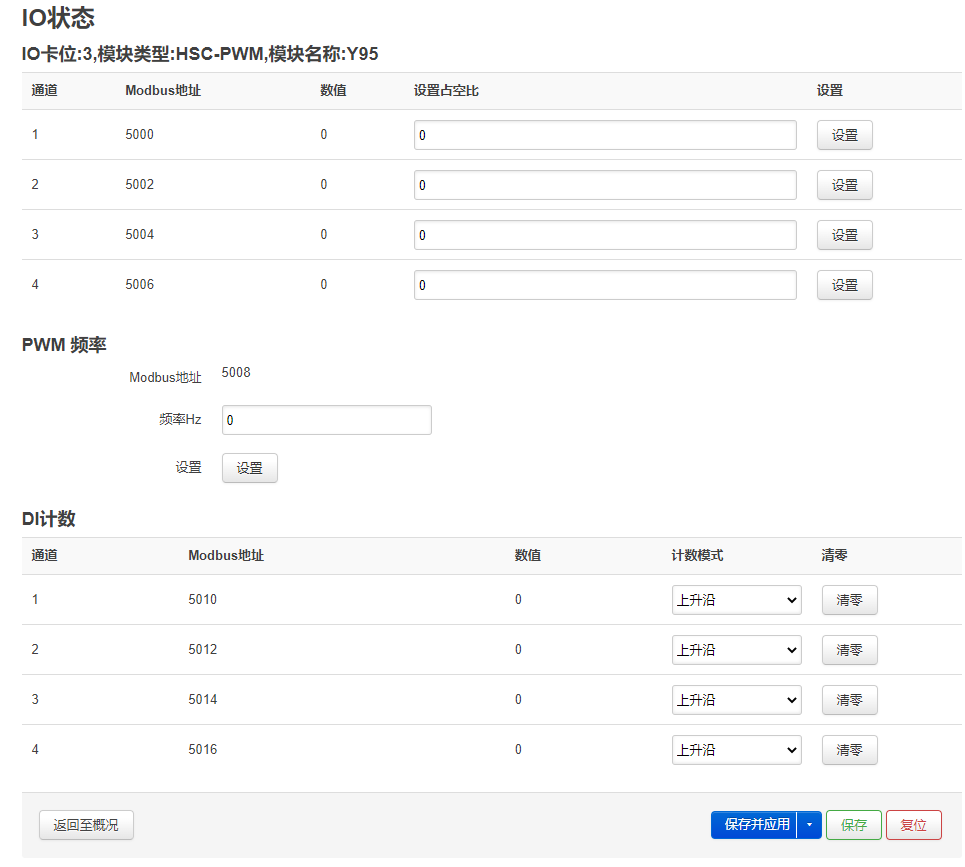Screen dimensions: 965x867
Task: Click 清零 for address 5014
Action: (x=849, y=700)
